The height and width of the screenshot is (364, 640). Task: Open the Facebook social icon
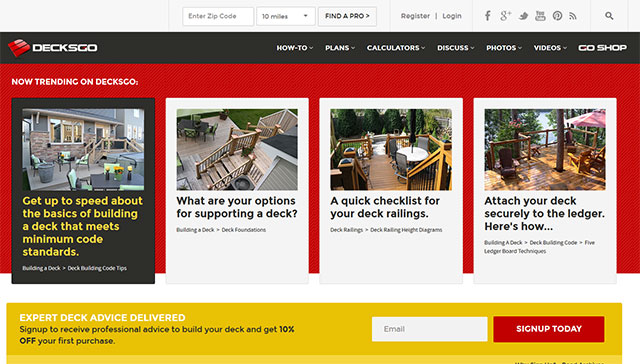487,16
